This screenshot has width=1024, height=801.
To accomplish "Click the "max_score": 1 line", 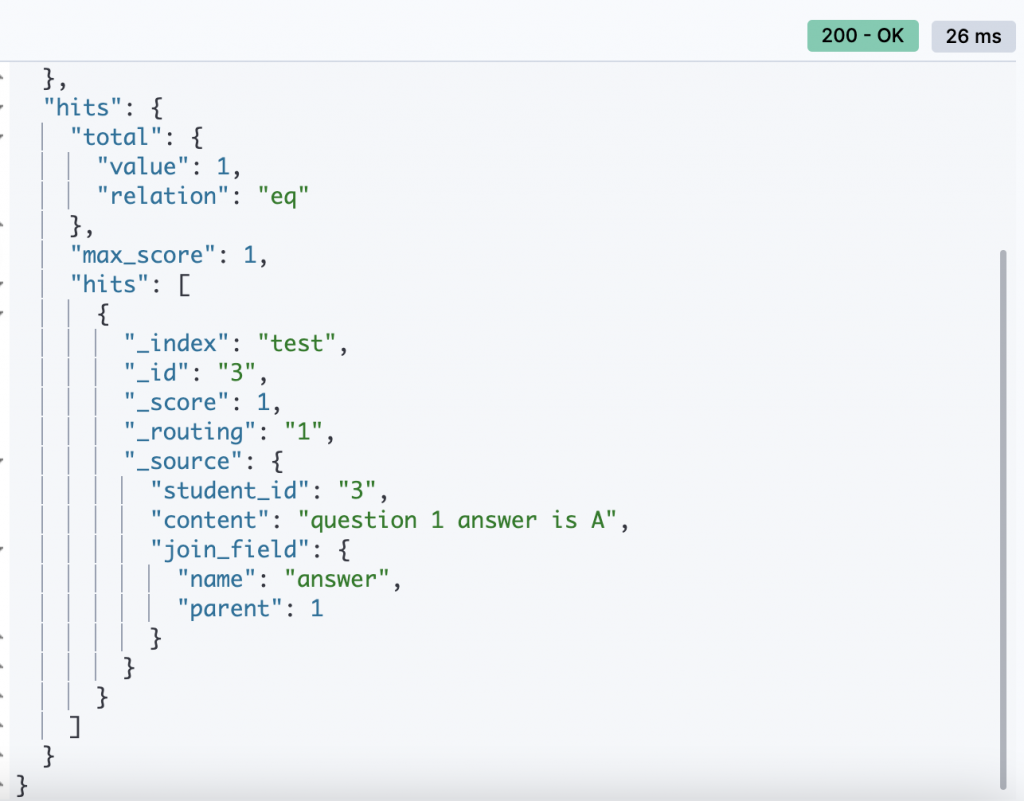I will pos(168,255).
